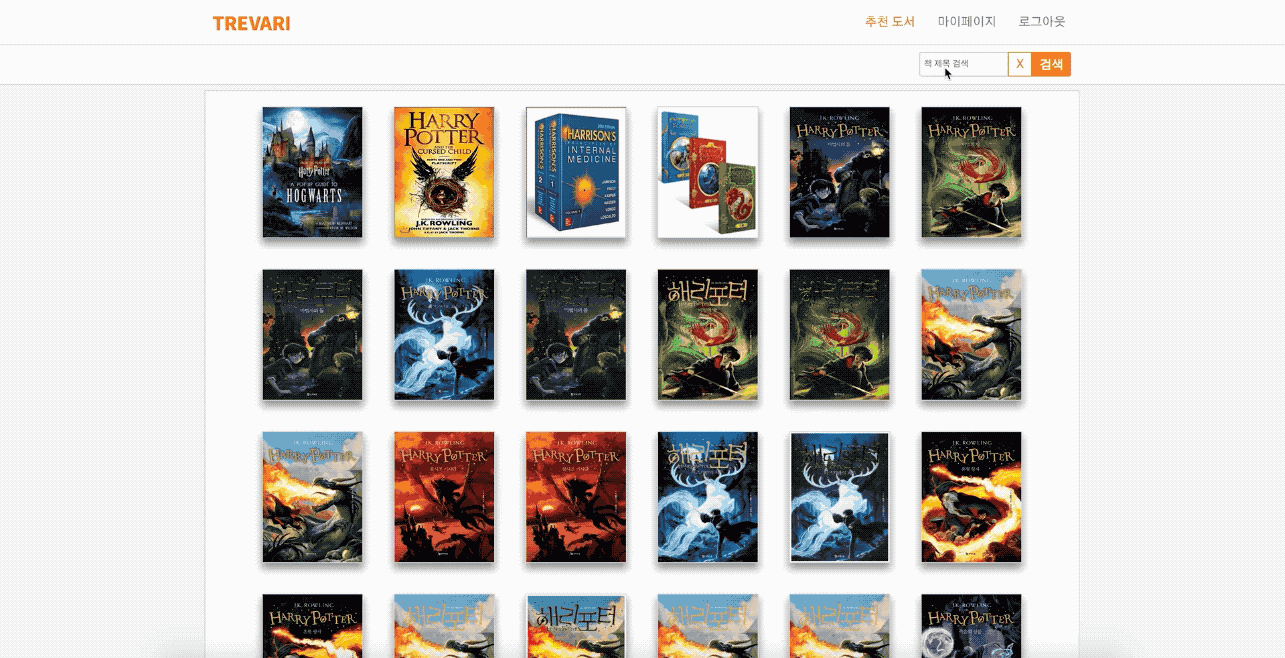This screenshot has width=1285, height=658.
Task: Open faded-title Korean green phoenix cover
Action: pos(840,335)
